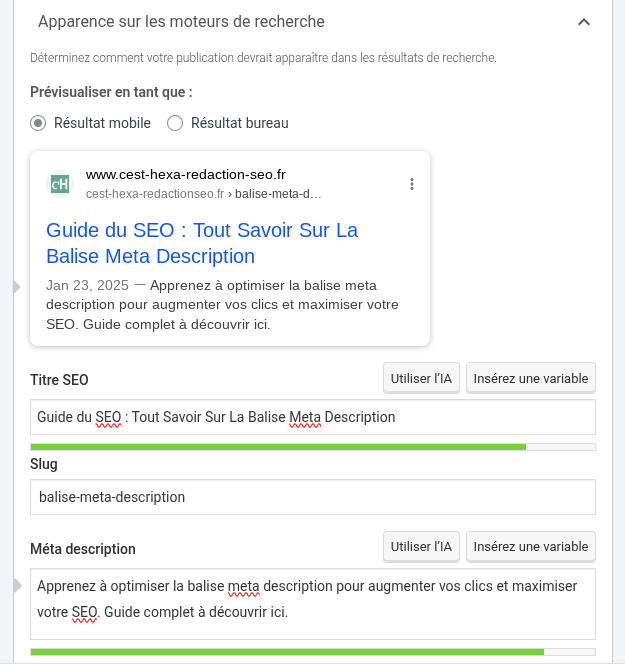
Task: Click the site name www.cest-hexa-redaction-seo.fr
Action: [186, 174]
